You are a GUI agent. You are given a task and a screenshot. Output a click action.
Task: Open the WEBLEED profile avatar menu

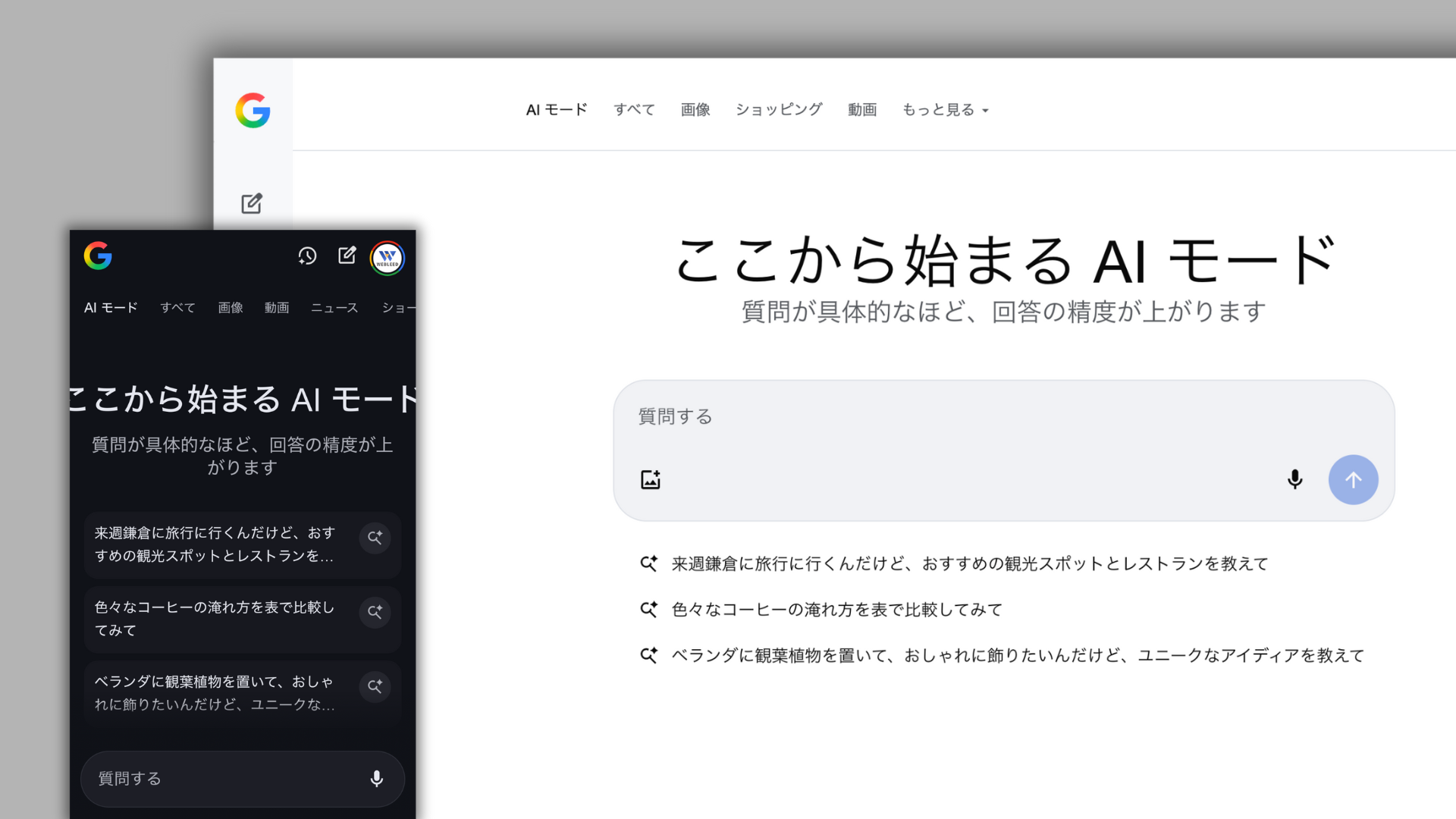(388, 258)
